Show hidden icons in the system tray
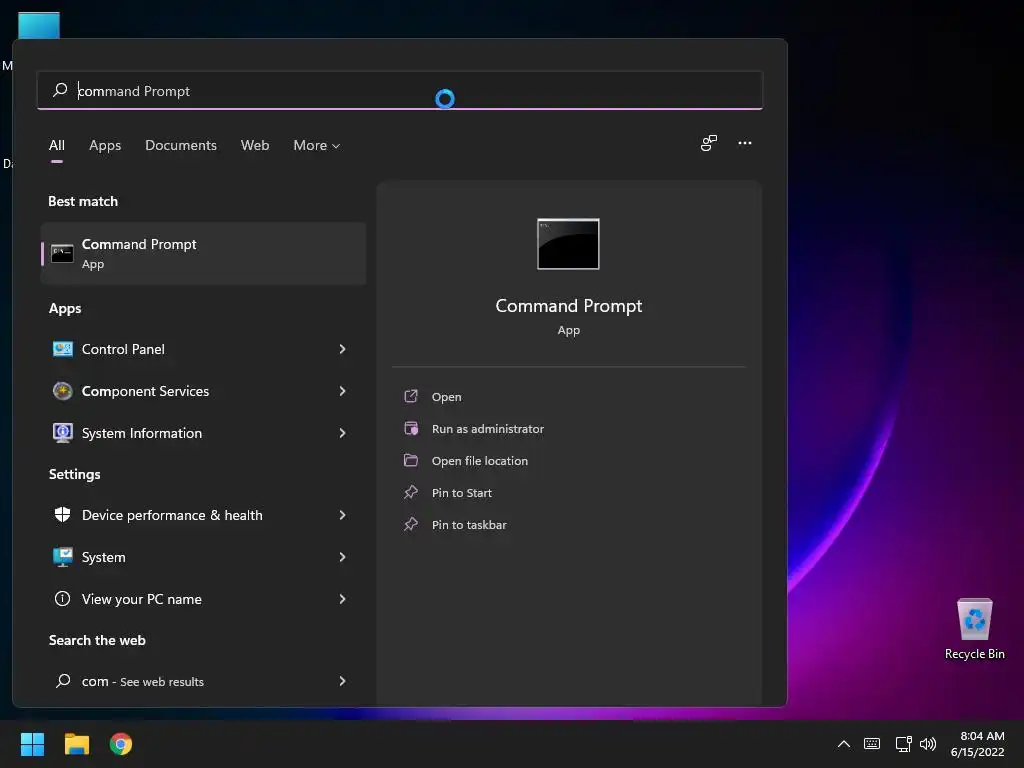This screenshot has height=768, width=1024. [x=844, y=744]
